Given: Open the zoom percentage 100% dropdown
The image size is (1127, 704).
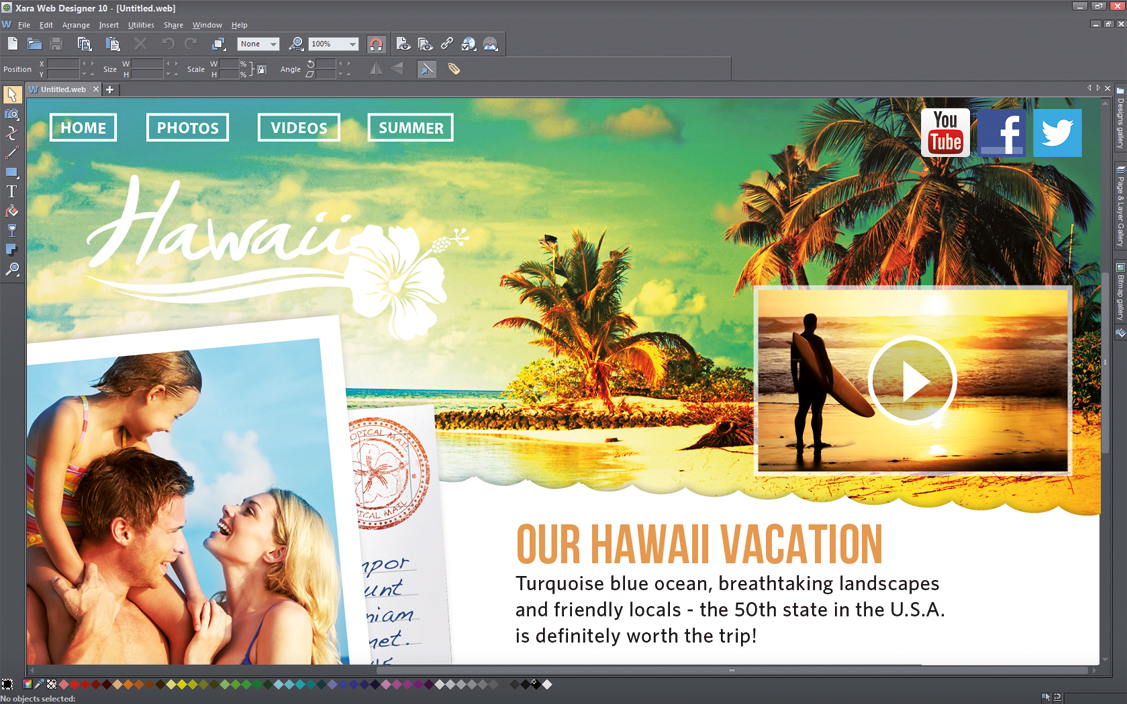Looking at the screenshot, I should point(352,44).
